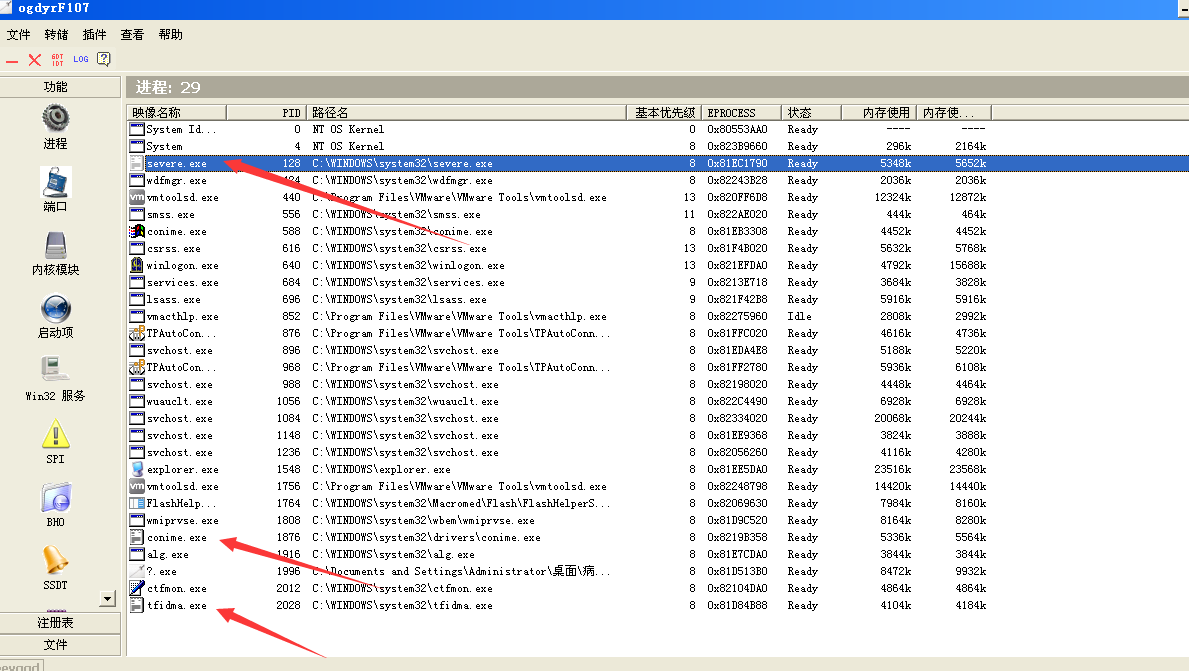Click the question mark help toolbar icon

point(103,60)
